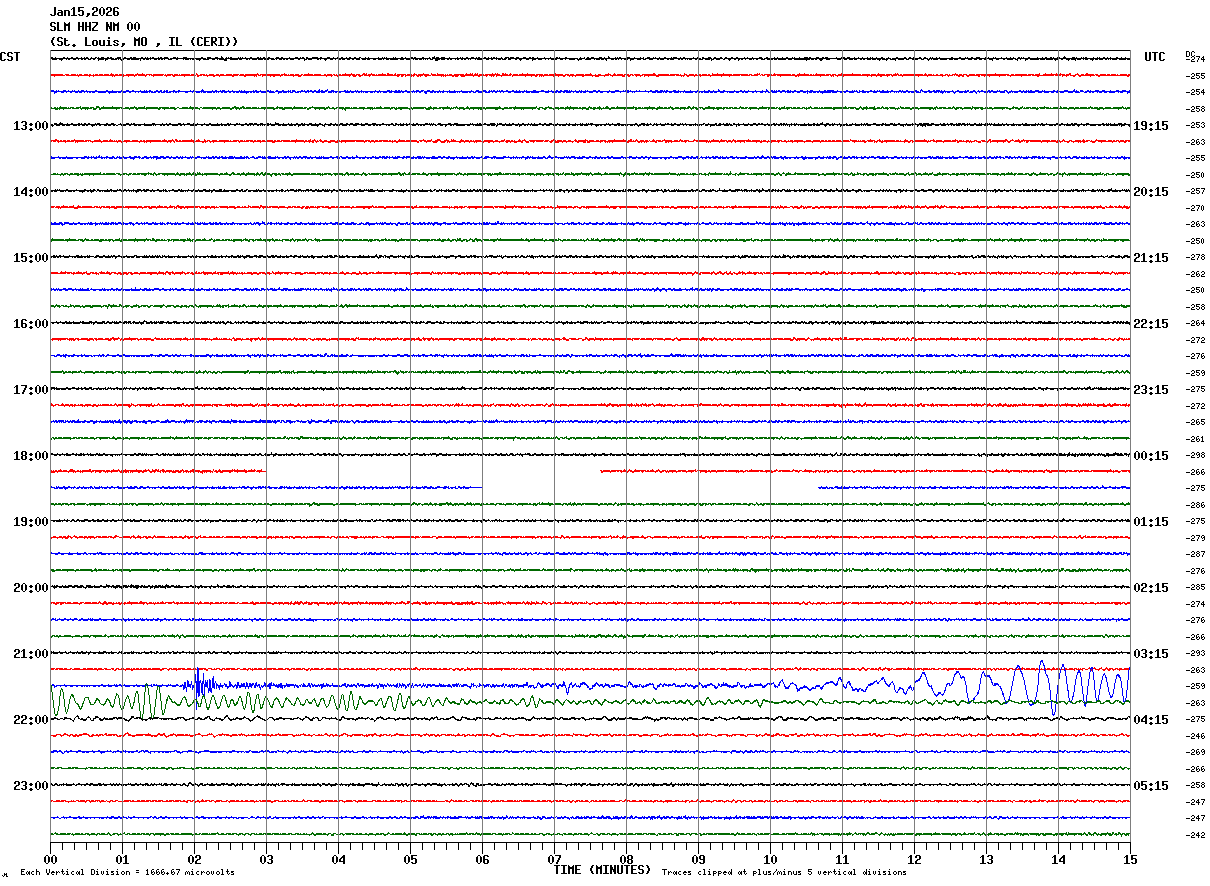This screenshot has width=1210, height=886.
Task: Click the St. Louis, MO location text
Action: tap(144, 42)
